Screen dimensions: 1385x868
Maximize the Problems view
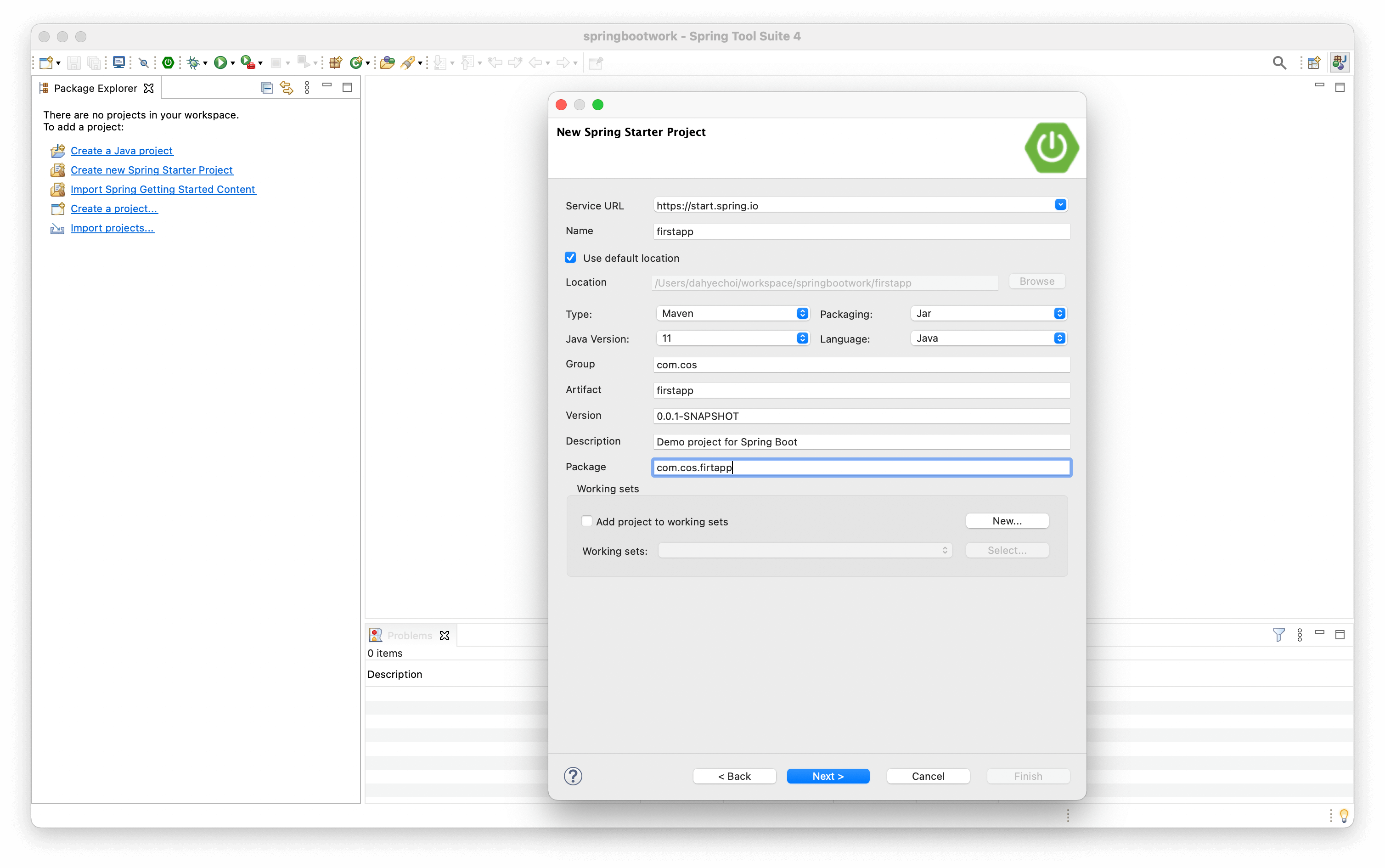tap(1340, 634)
